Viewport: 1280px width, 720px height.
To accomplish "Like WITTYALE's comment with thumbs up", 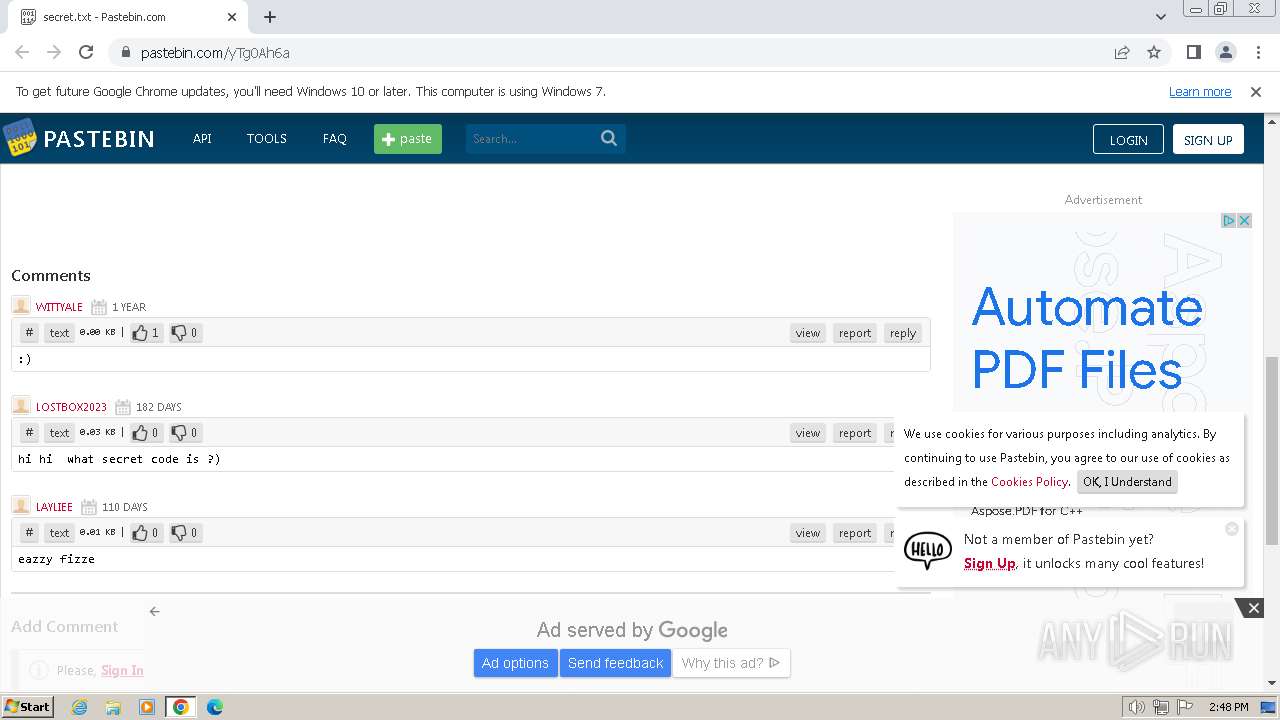I will click(146, 333).
